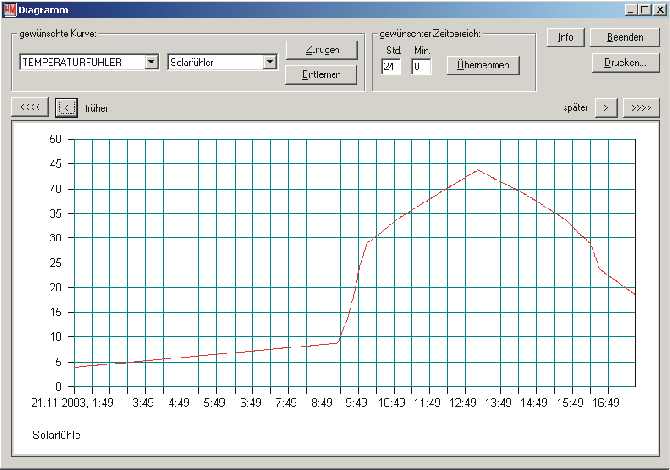Screen dimensions: 670x470
Task: Maximize the Diagramm window
Action: coord(645,9)
